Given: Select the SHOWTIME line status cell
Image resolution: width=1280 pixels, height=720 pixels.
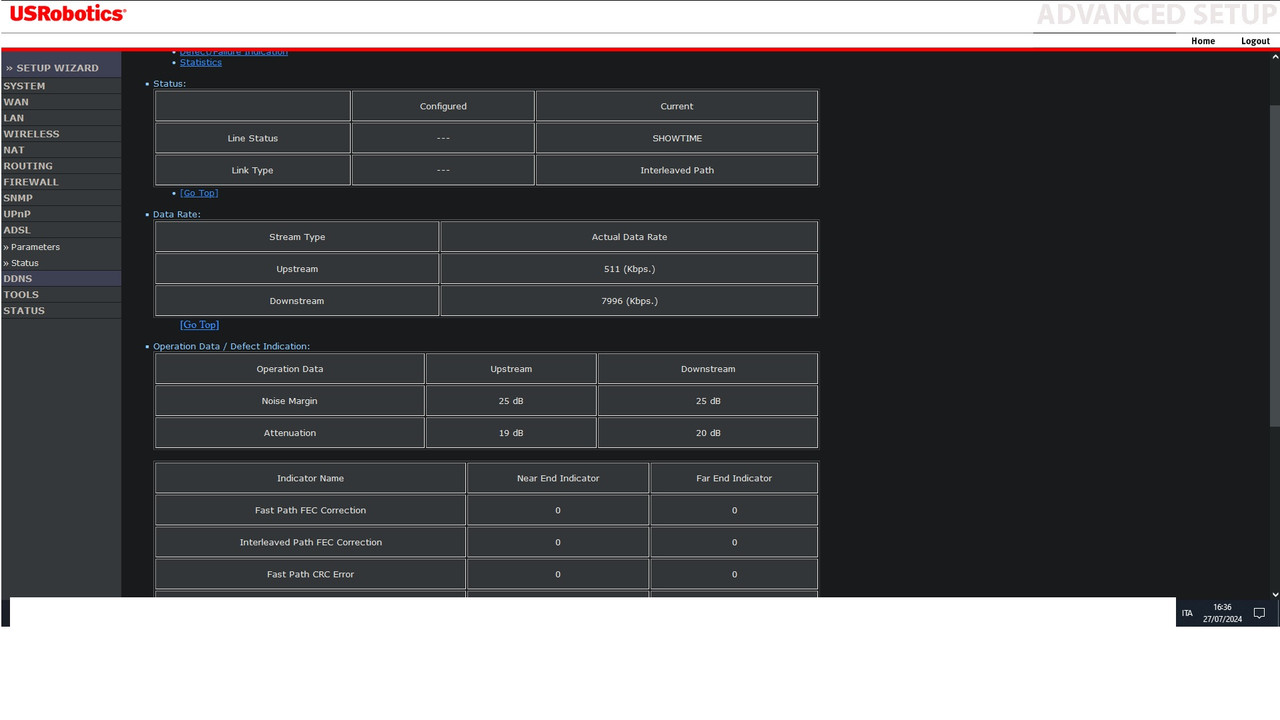Looking at the screenshot, I should [x=677, y=138].
